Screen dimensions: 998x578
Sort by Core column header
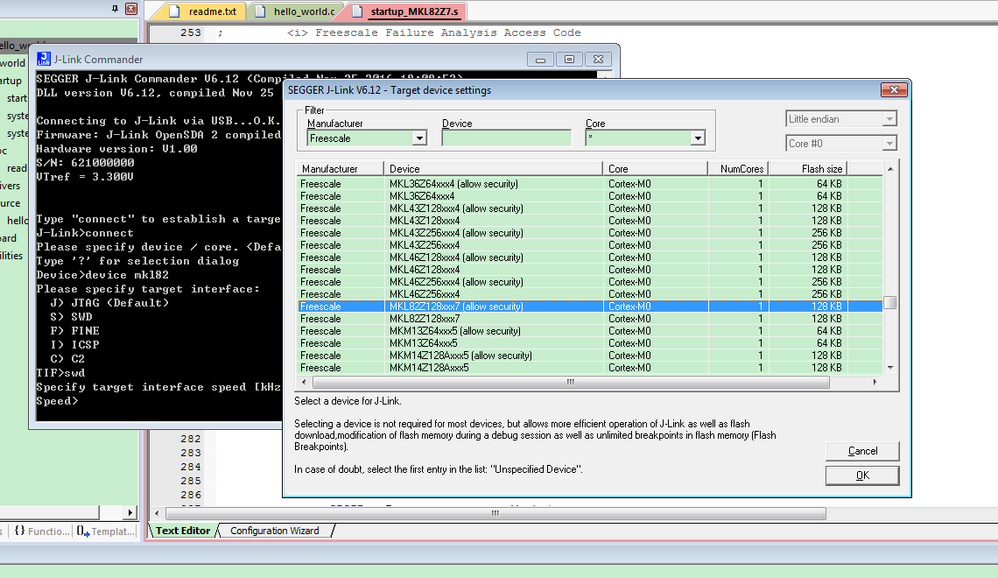coord(655,169)
